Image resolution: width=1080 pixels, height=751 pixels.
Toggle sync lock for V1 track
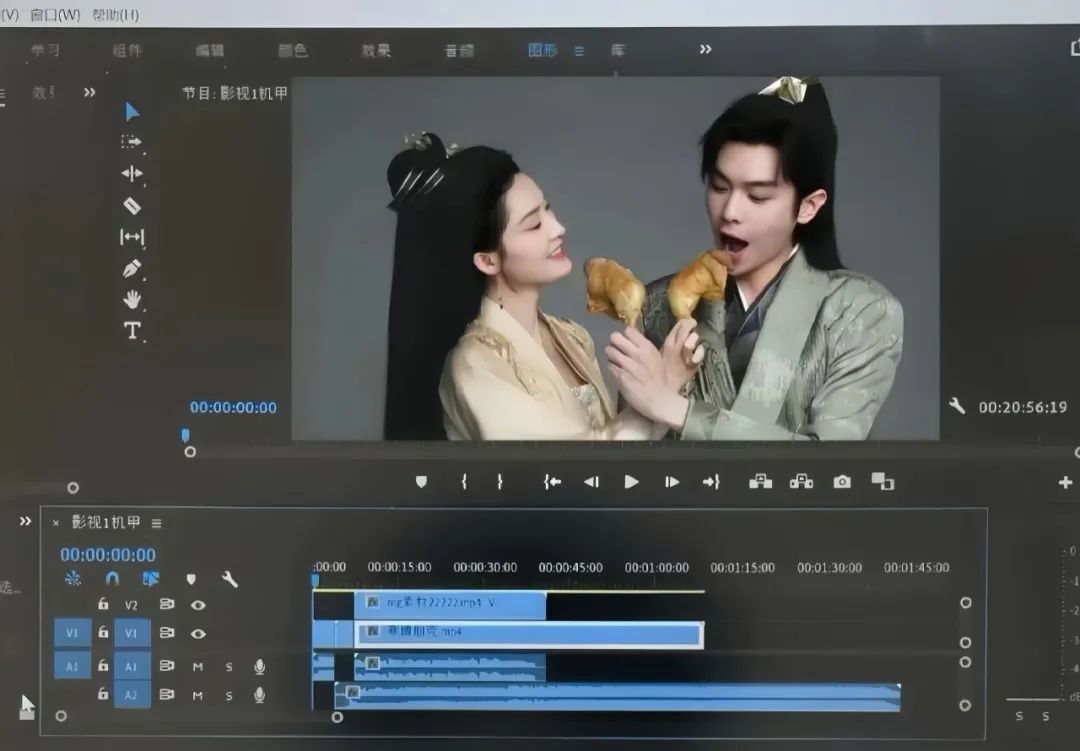167,632
